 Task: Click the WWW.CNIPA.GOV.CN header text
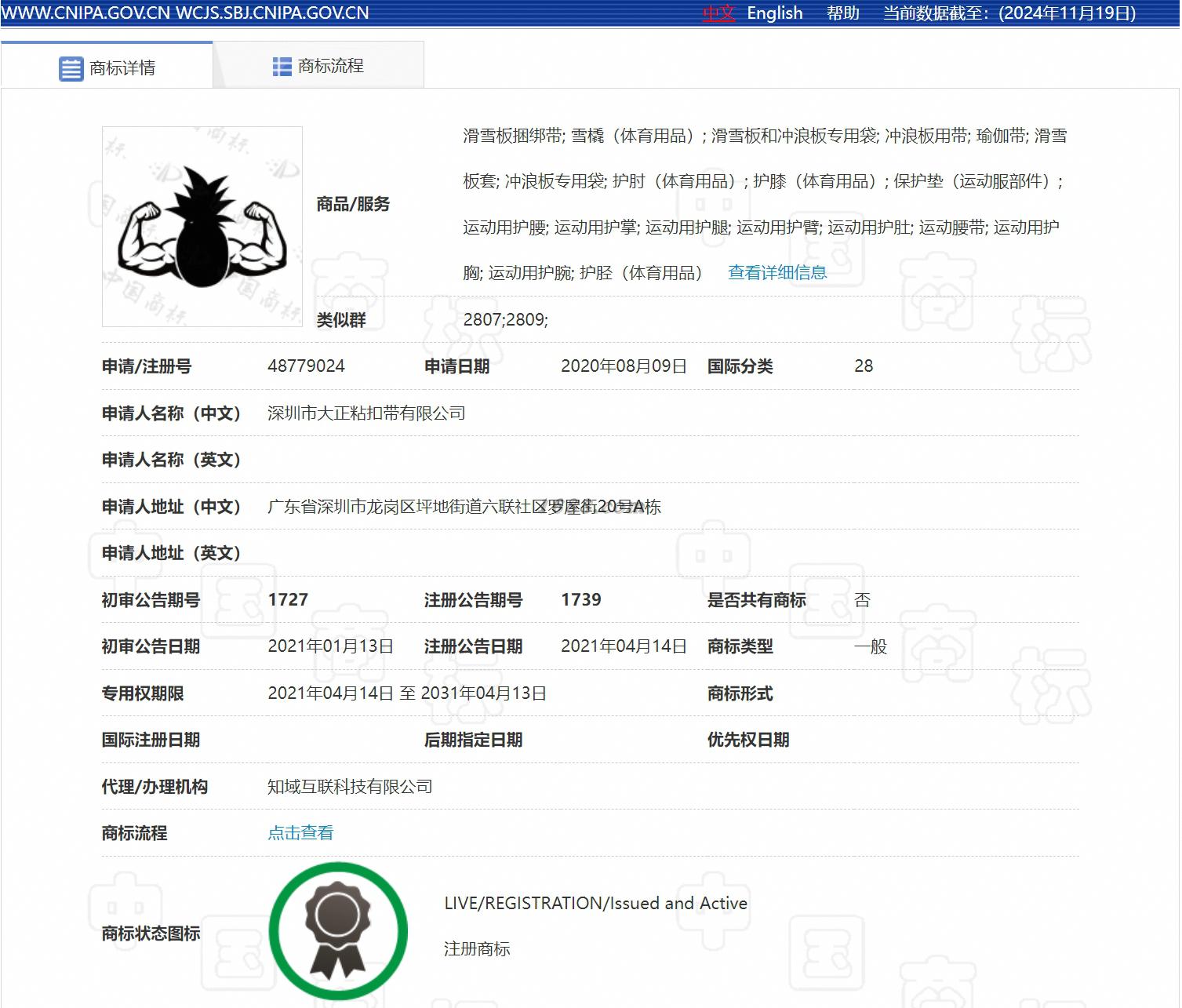point(85,13)
